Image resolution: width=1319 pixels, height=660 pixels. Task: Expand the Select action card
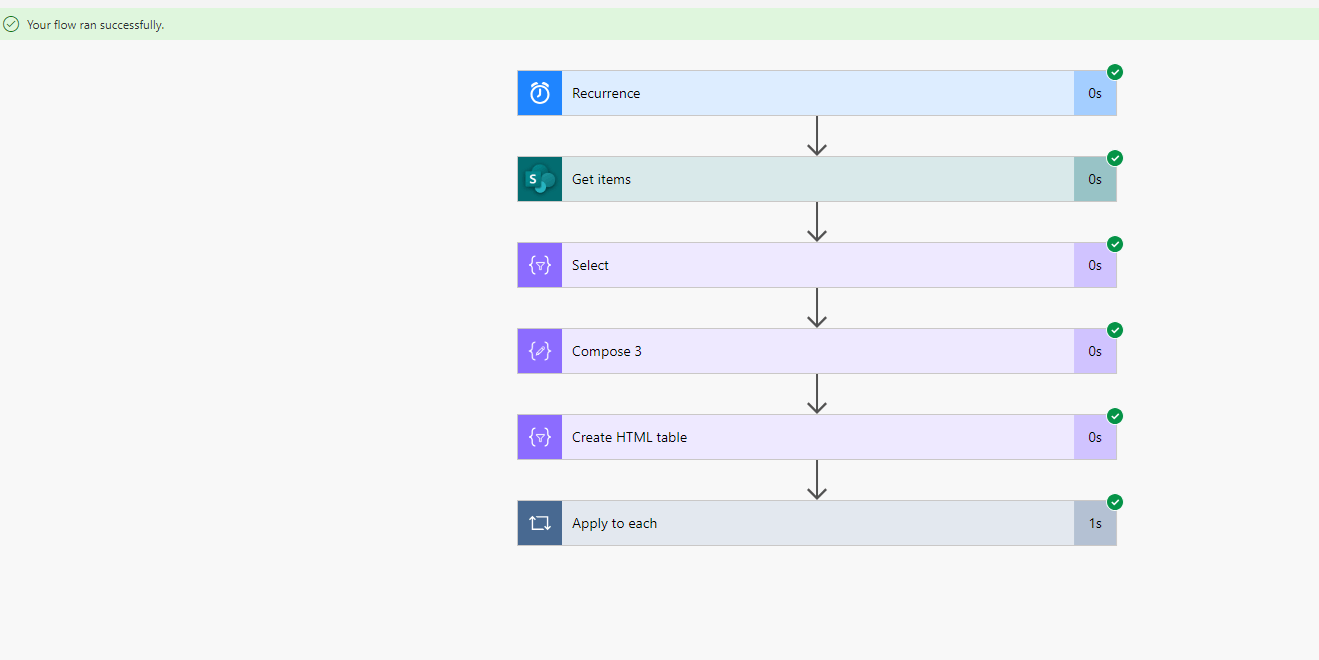click(x=817, y=265)
